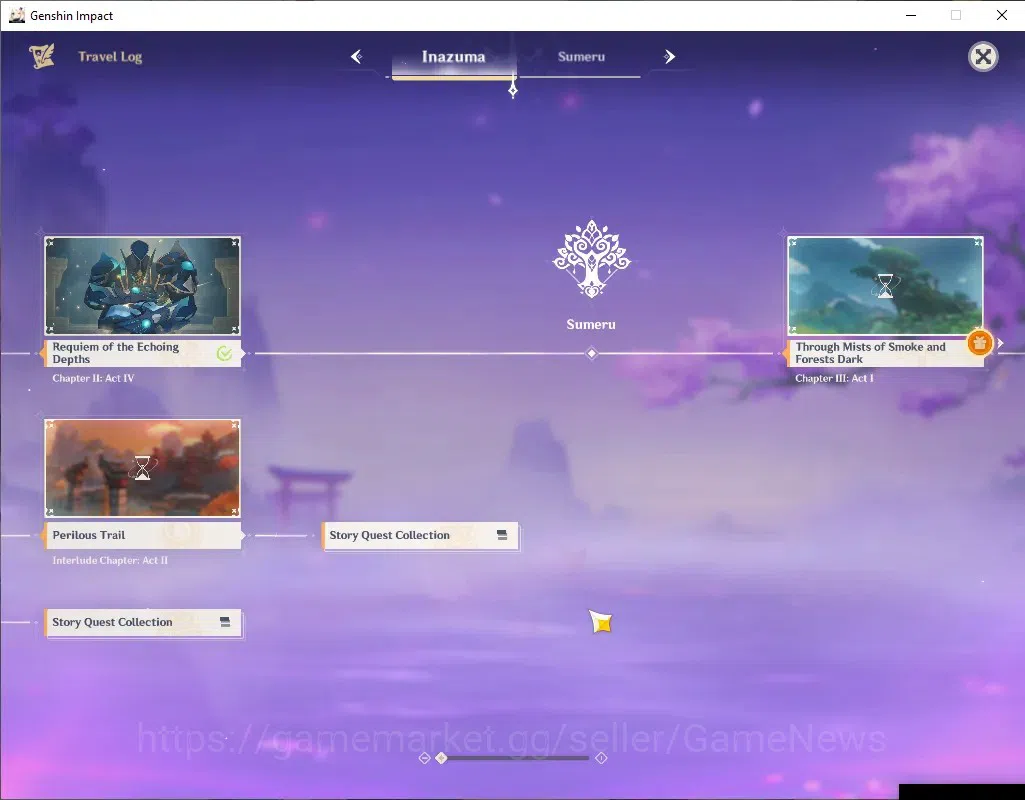This screenshot has width=1025, height=800.
Task: Click the bottom scroll slider track
Action: (x=514, y=758)
